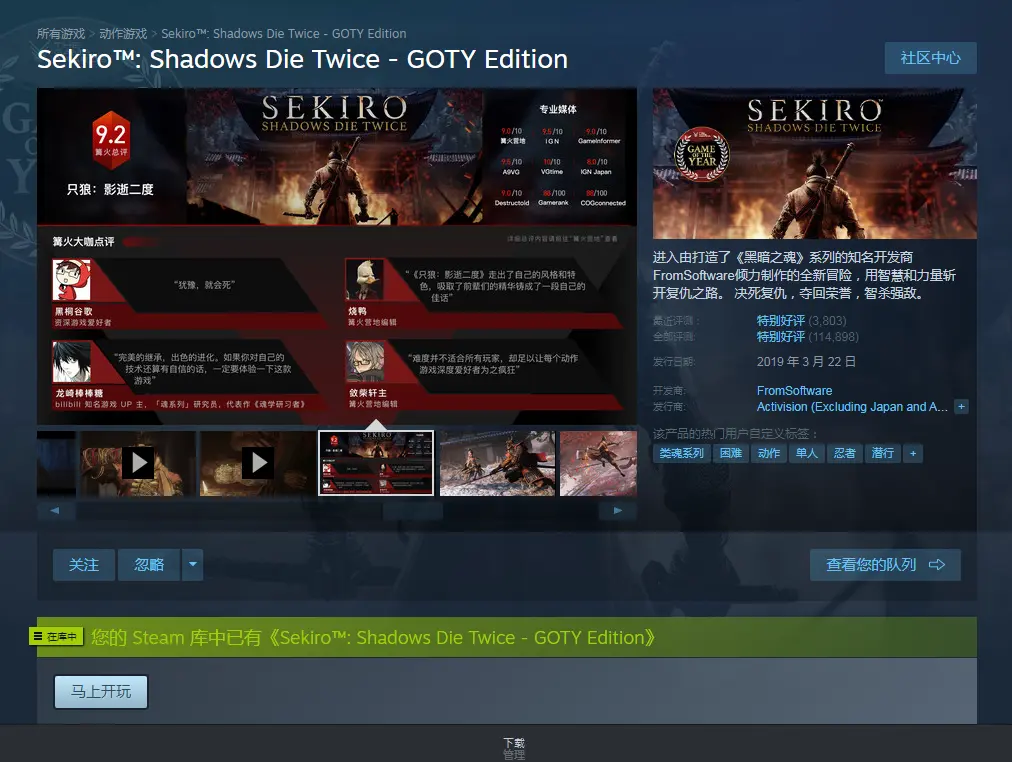Click the 忽略 ignore button
1012x762 pixels.
[148, 565]
